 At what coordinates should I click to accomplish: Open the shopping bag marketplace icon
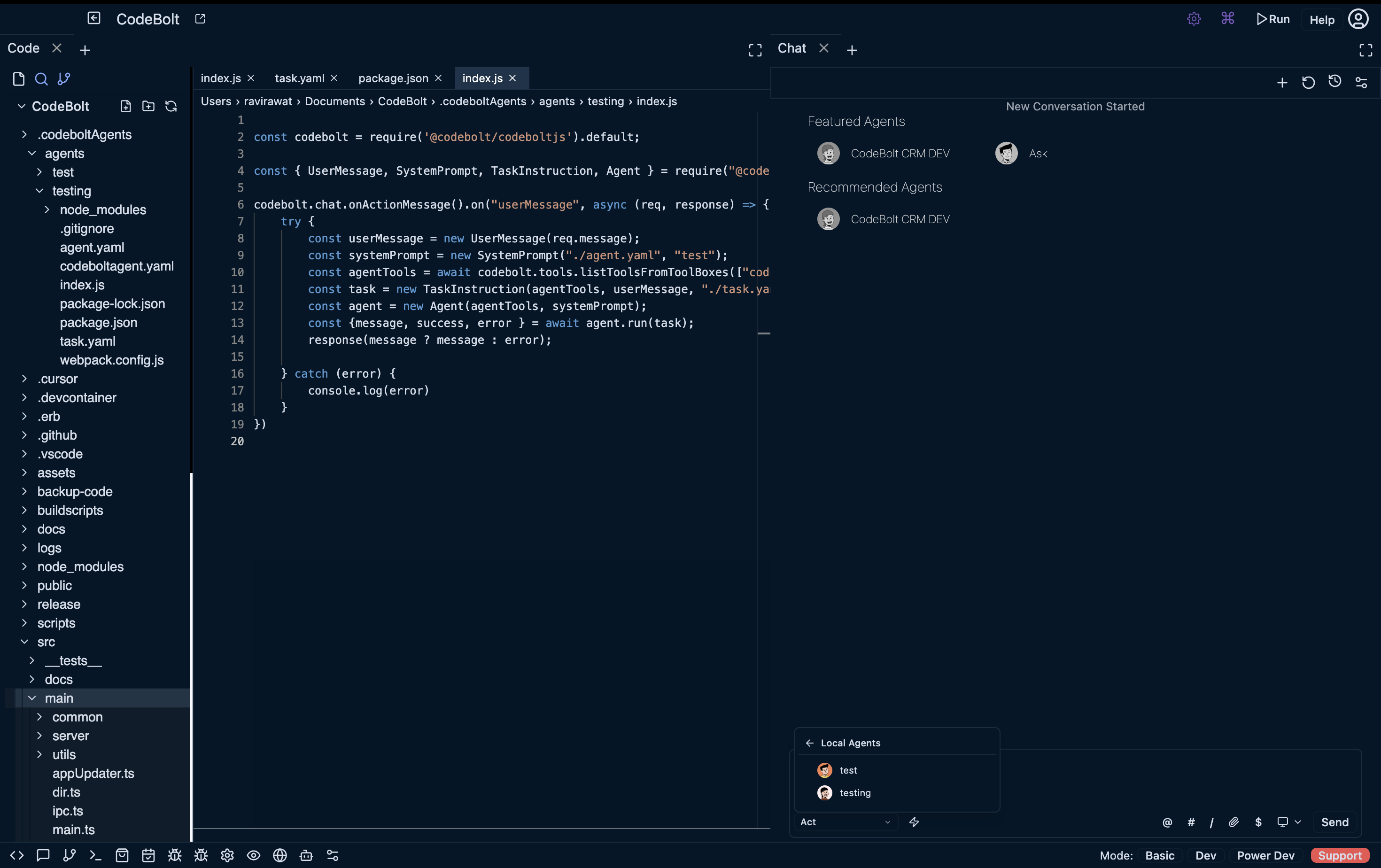click(x=122, y=855)
